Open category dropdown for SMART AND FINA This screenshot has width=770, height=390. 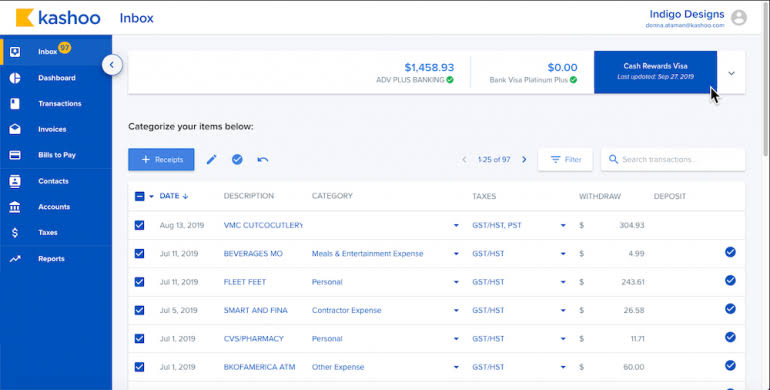coord(456,310)
